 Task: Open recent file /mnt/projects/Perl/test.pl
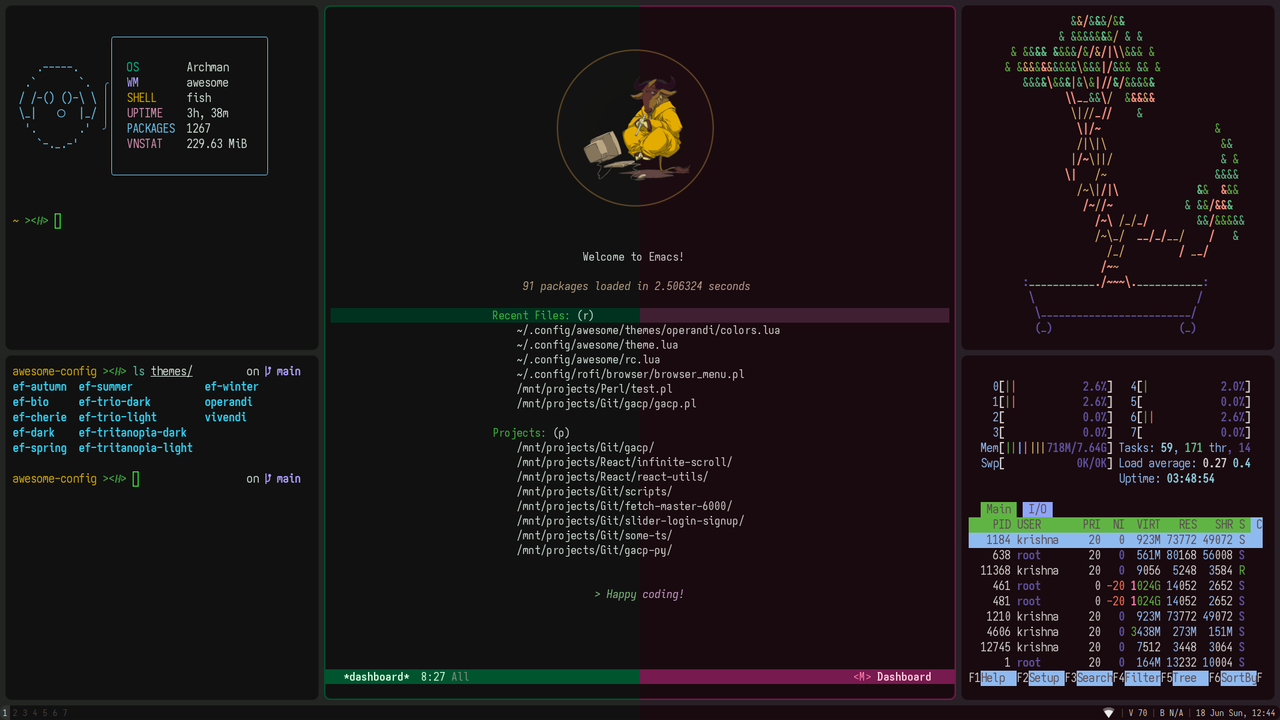pyautogui.click(x=594, y=389)
